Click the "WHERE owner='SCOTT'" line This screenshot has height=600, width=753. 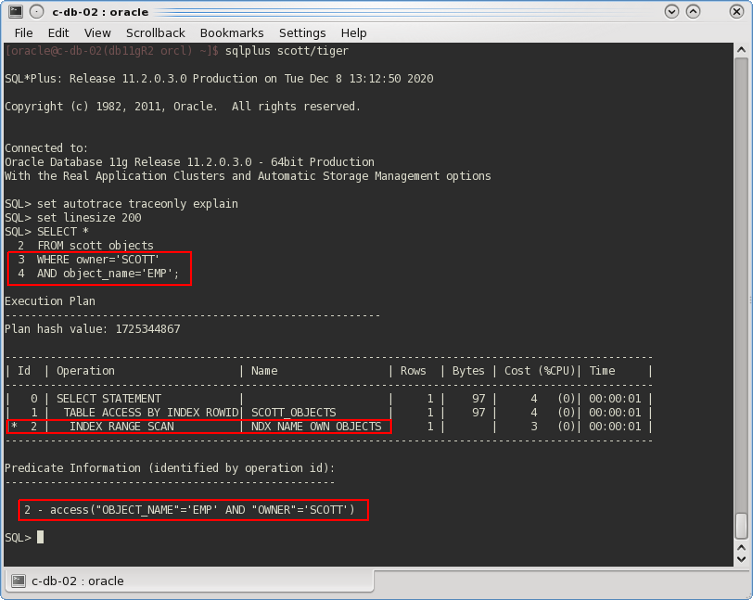tap(88, 259)
